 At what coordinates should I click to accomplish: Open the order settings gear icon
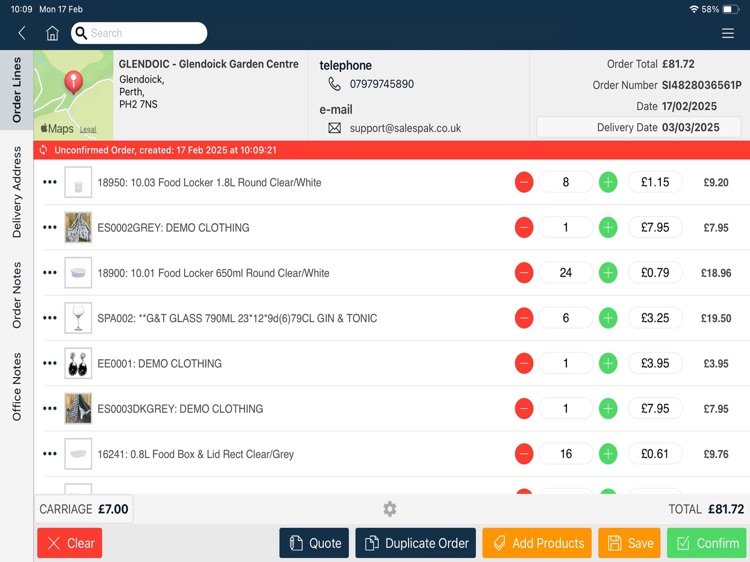[x=390, y=508]
